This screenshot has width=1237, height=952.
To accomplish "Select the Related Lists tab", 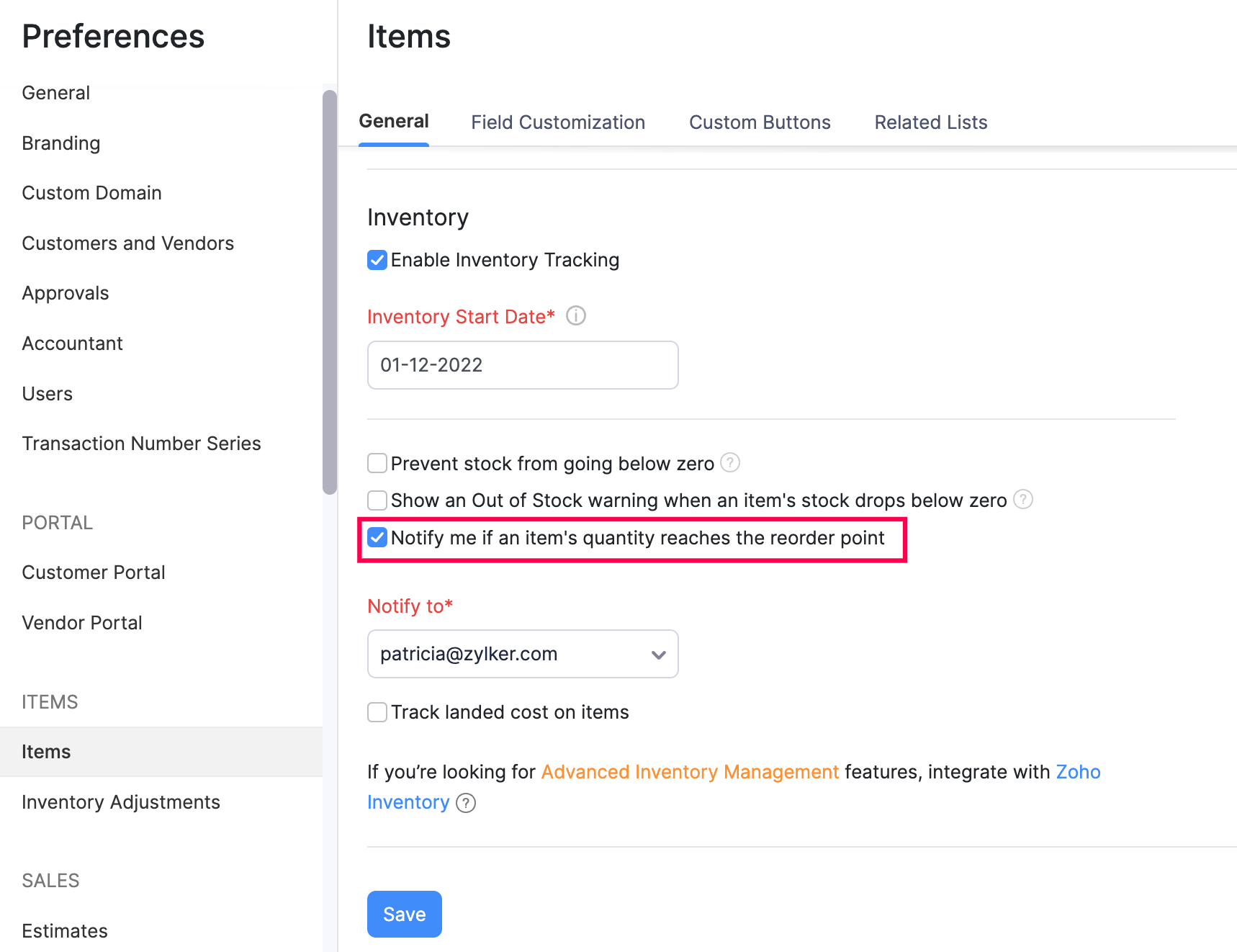I will (930, 122).
